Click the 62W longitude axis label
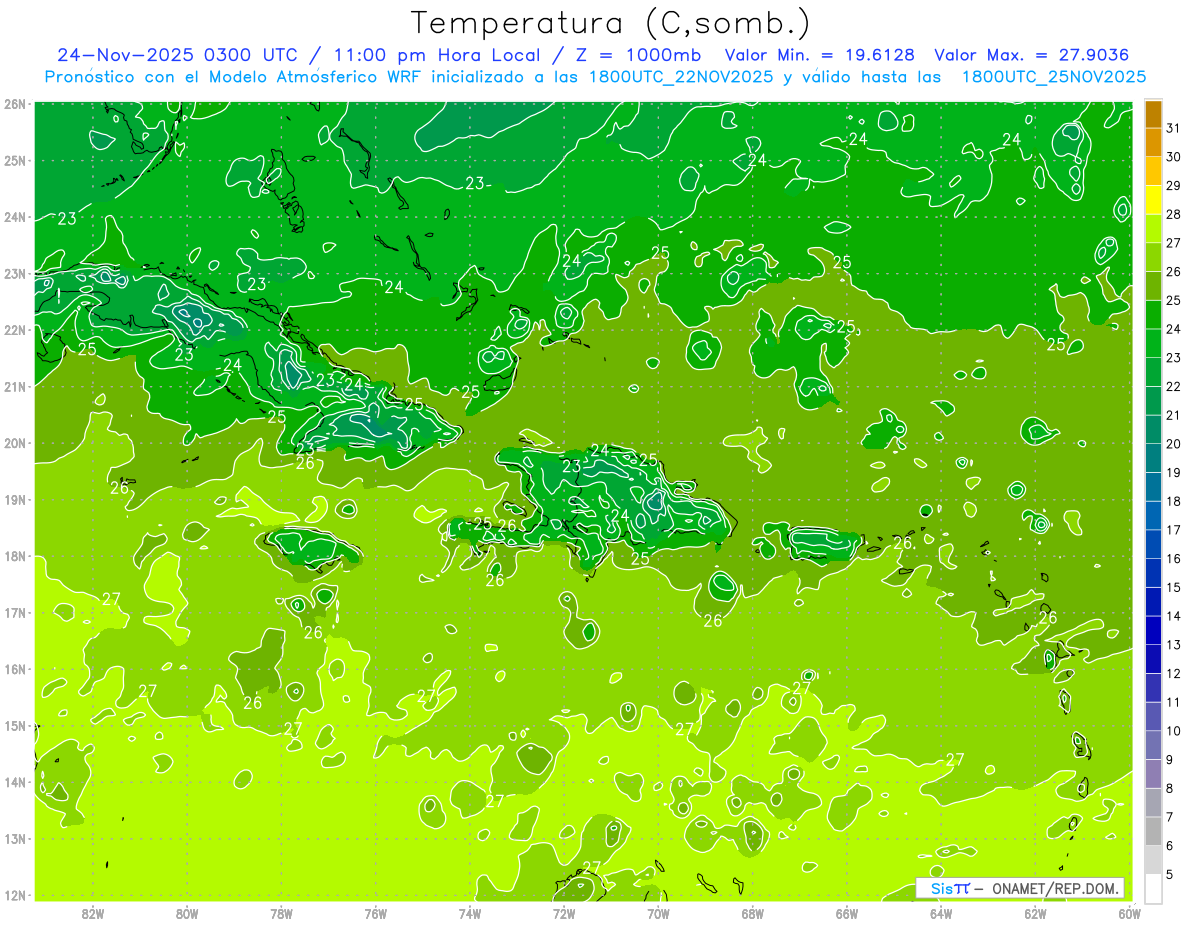Viewport: 1200px width, 927px height. tap(1035, 913)
